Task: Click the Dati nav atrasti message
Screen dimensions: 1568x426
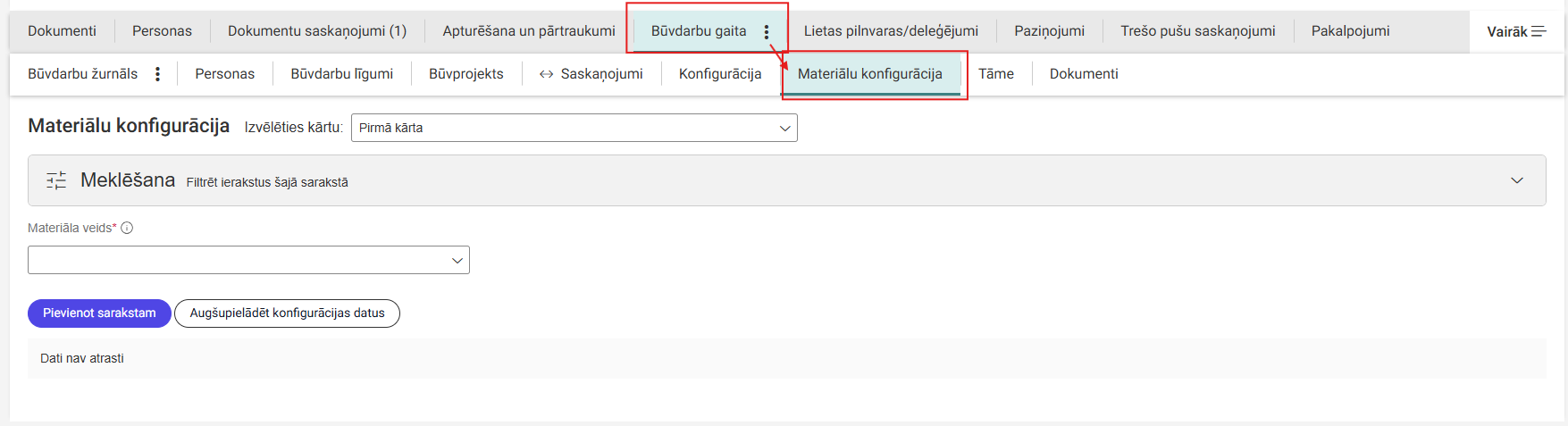Action: (x=82, y=358)
